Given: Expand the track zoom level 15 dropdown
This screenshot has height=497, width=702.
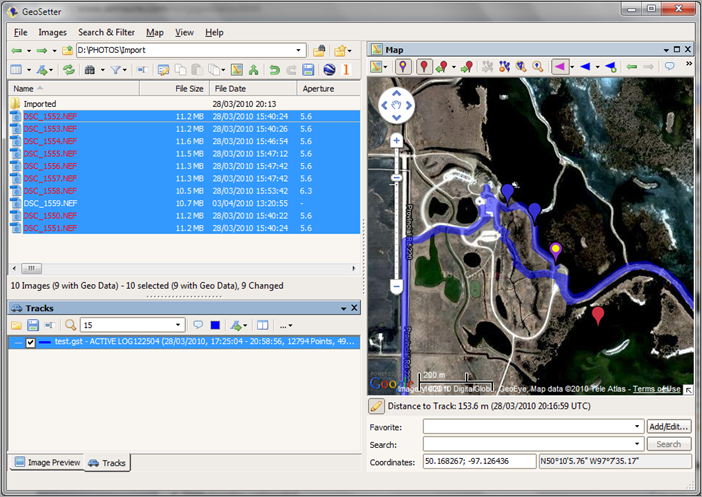Looking at the screenshot, I should 179,325.
